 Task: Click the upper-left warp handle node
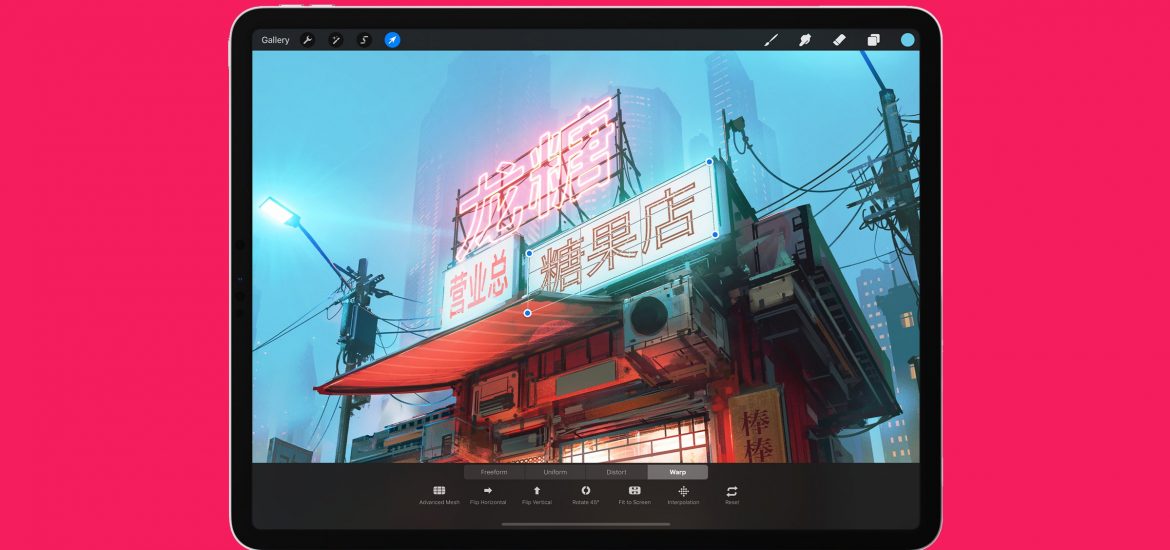click(x=529, y=253)
